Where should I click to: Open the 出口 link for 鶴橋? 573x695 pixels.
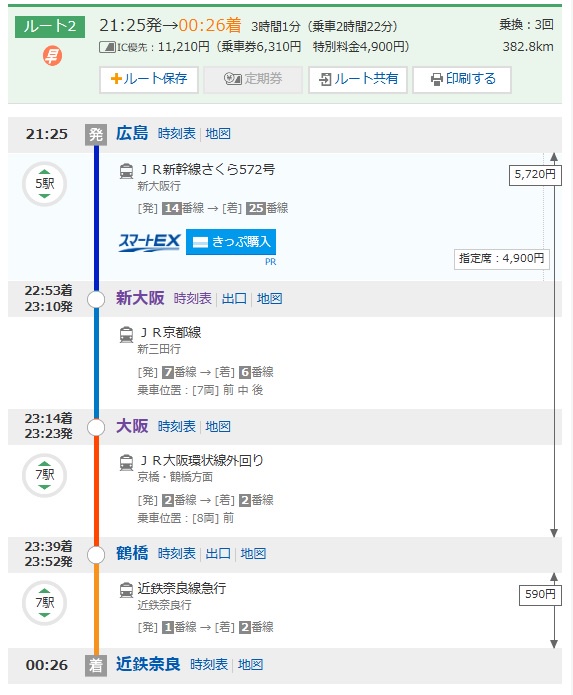(218, 554)
